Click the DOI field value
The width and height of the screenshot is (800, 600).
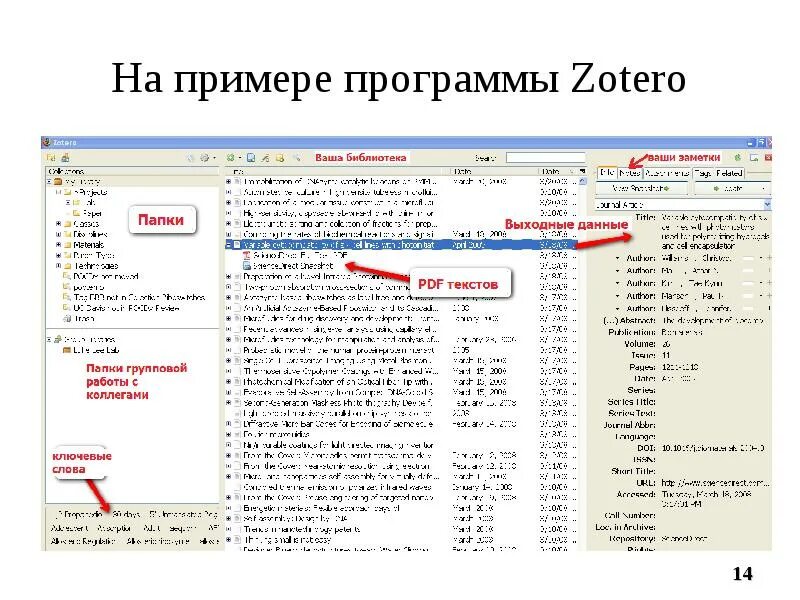pyautogui.click(x=713, y=448)
